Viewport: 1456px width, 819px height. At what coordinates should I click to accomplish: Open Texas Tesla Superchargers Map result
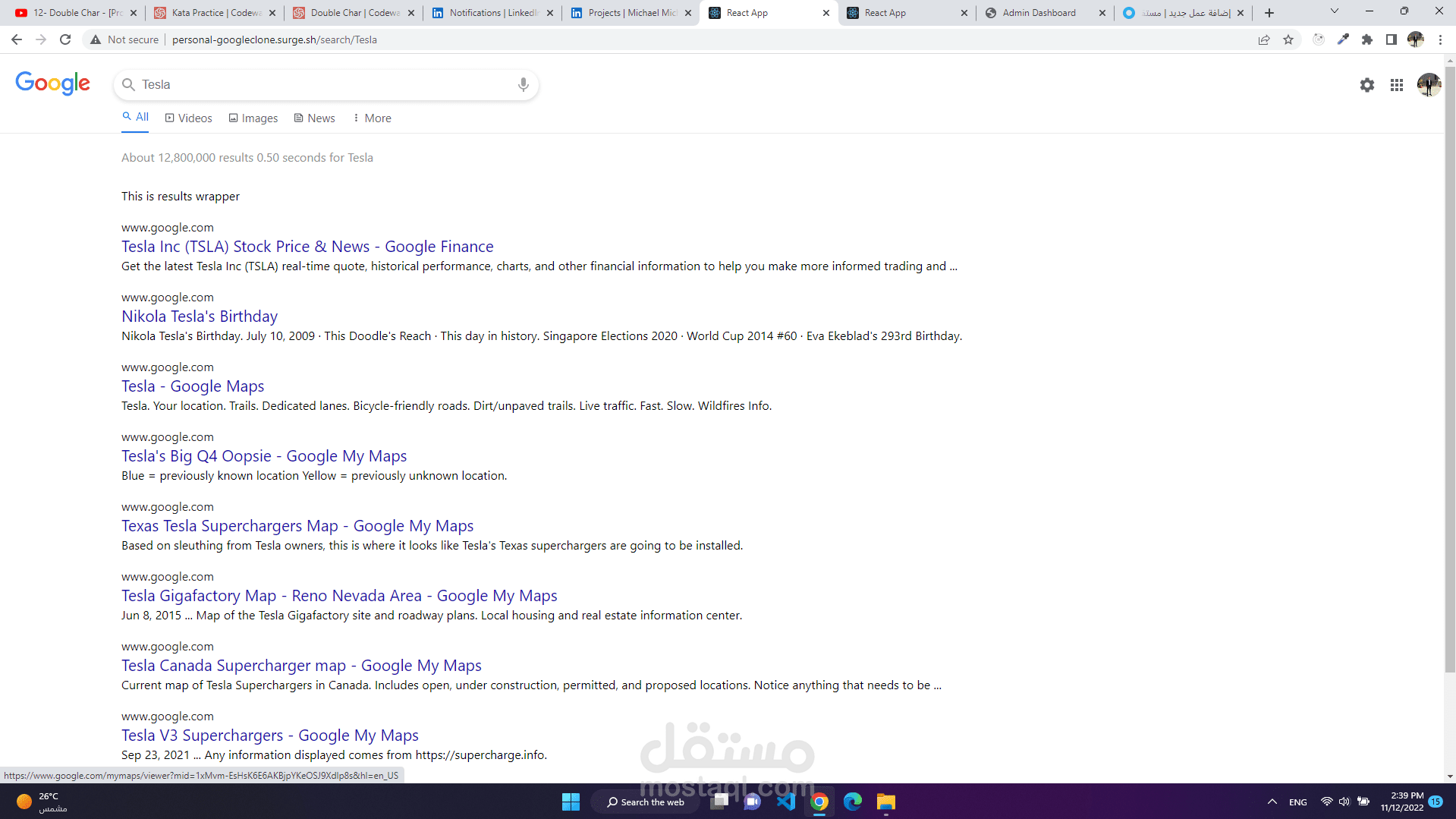[x=297, y=526]
